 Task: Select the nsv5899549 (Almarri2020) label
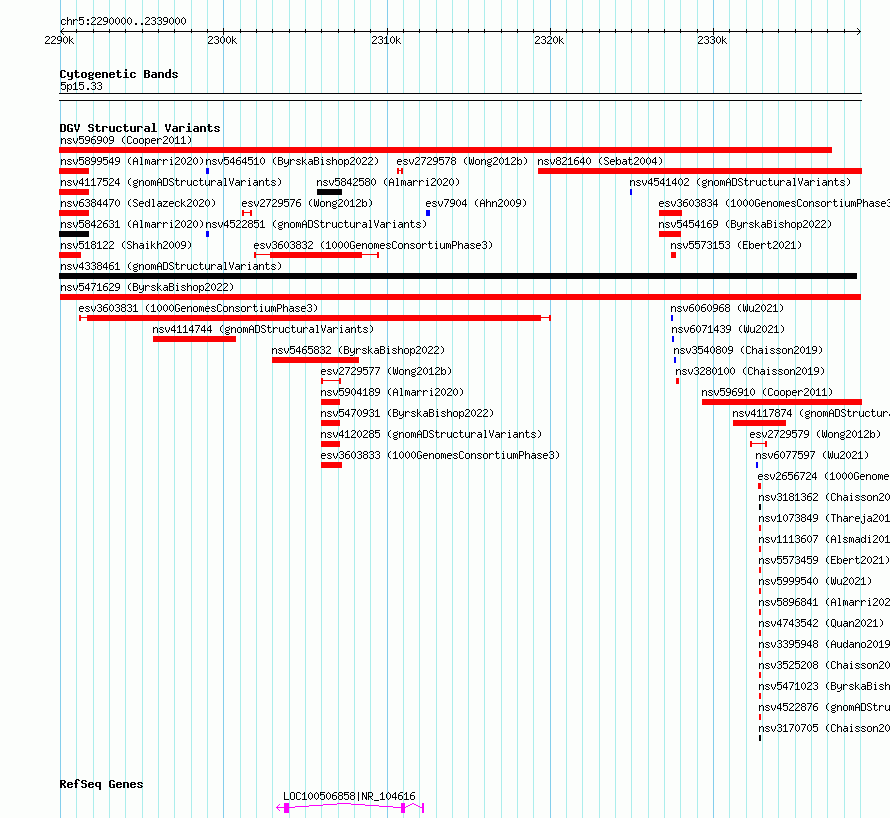click(x=132, y=161)
